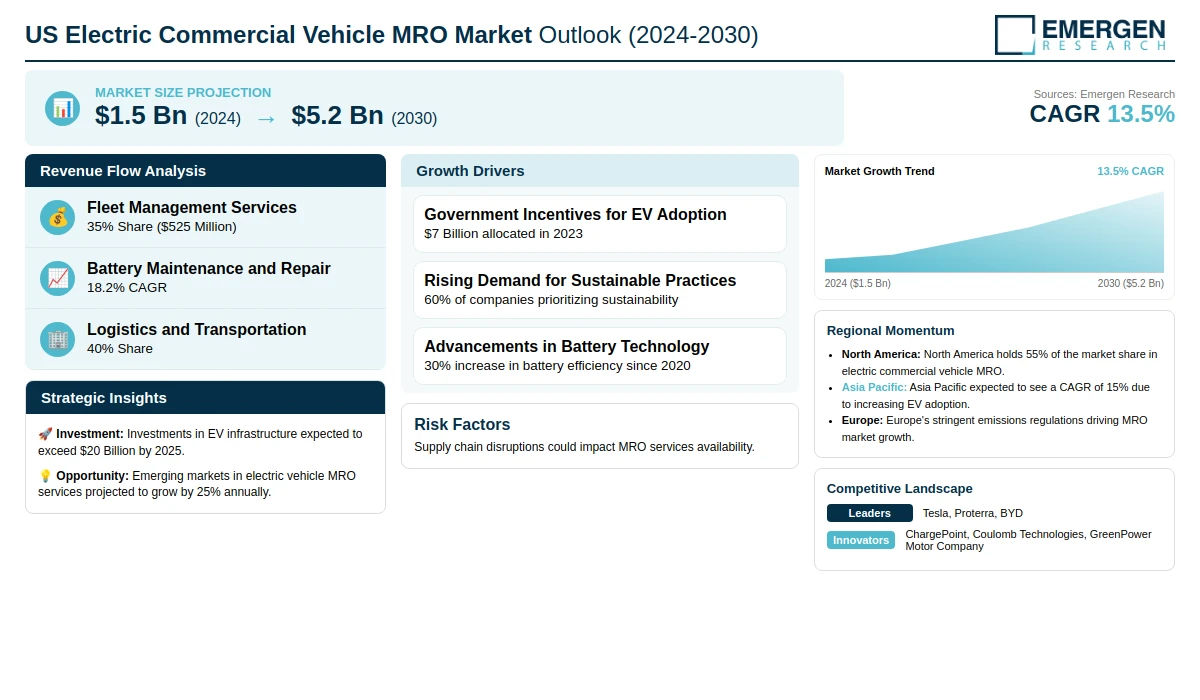Click the market size bar chart icon
The width and height of the screenshot is (1200, 700).
[x=62, y=108]
